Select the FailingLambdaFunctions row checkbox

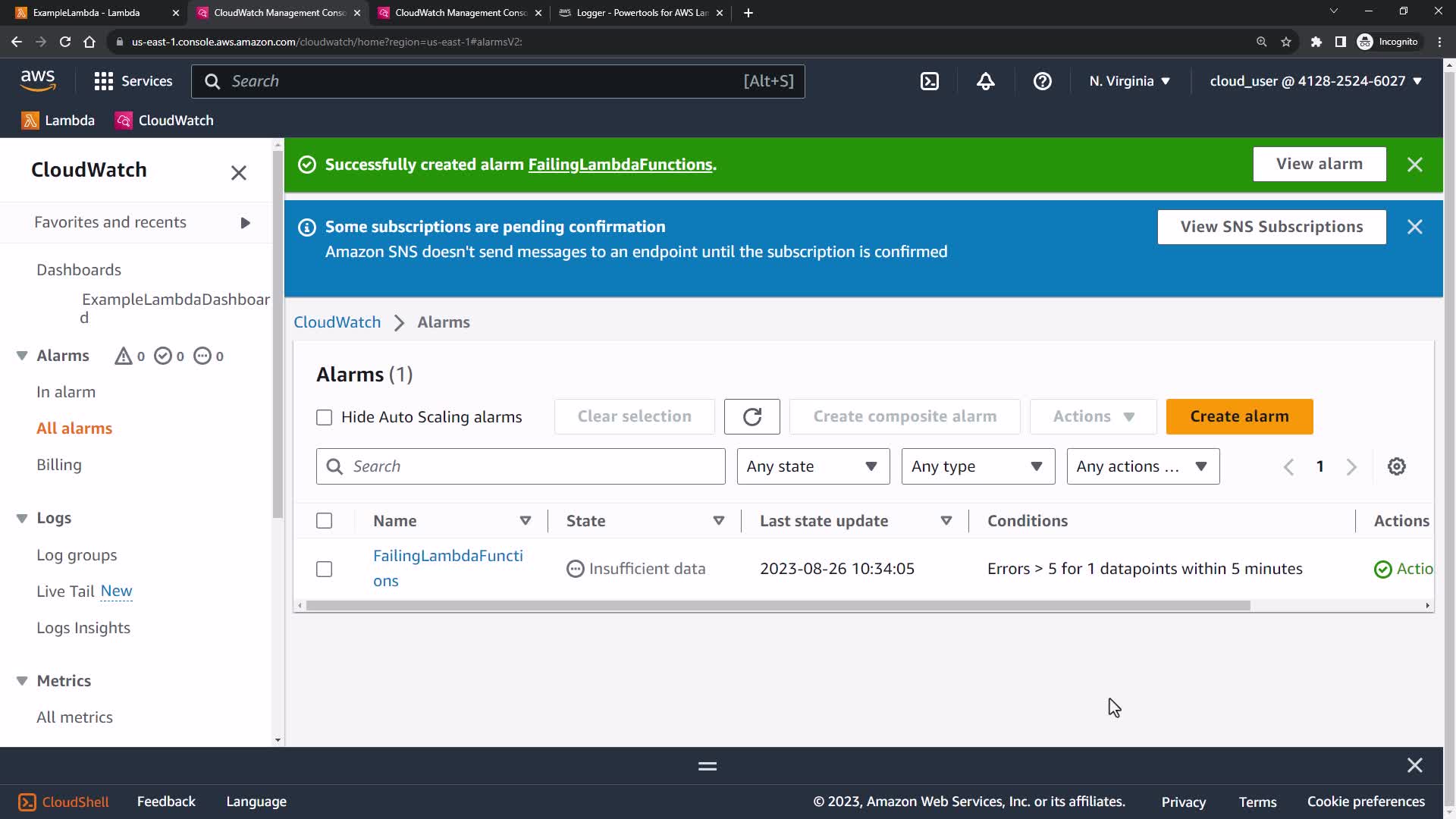(324, 569)
